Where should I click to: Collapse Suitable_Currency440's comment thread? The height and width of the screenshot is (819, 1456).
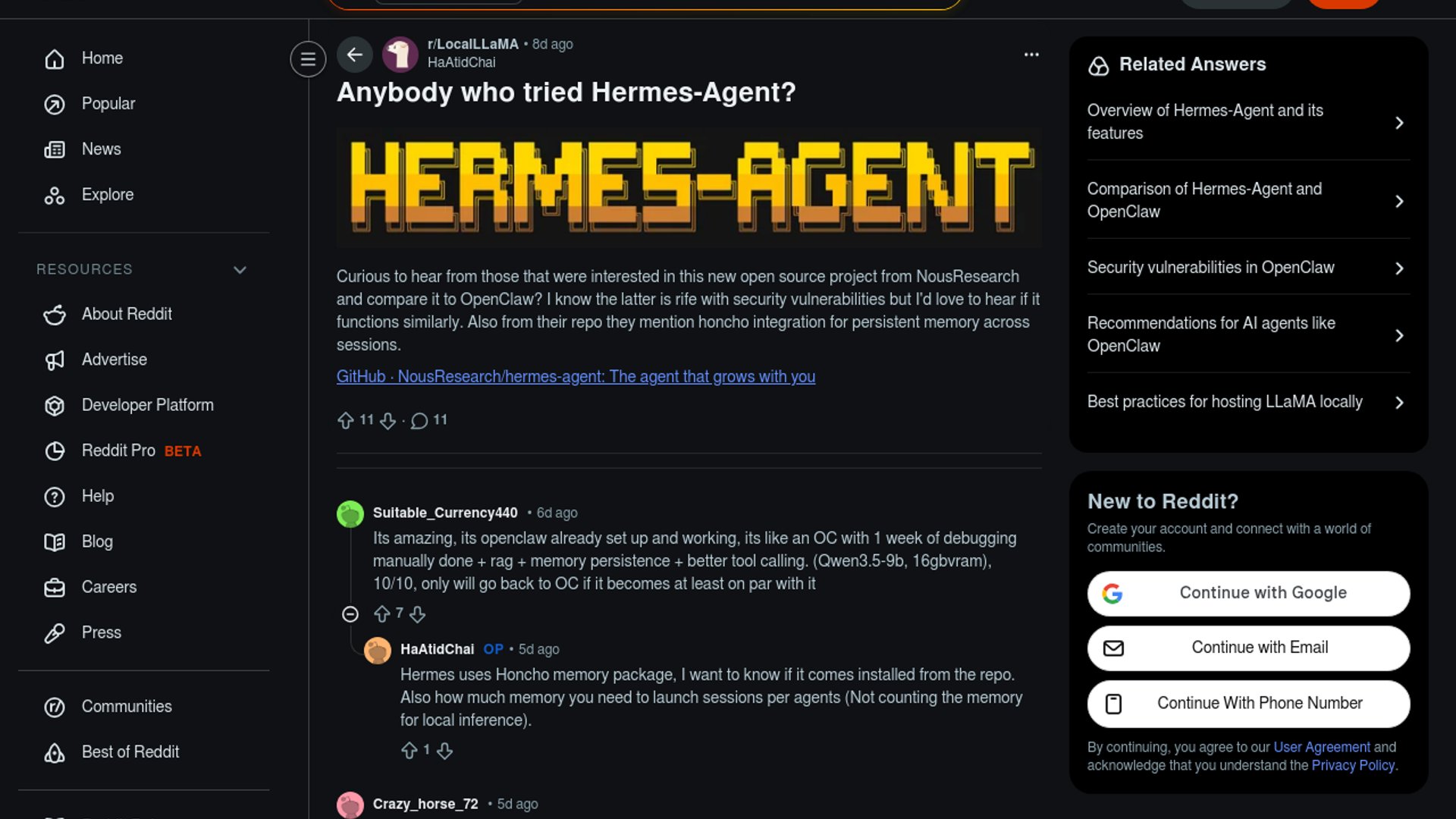tap(350, 614)
